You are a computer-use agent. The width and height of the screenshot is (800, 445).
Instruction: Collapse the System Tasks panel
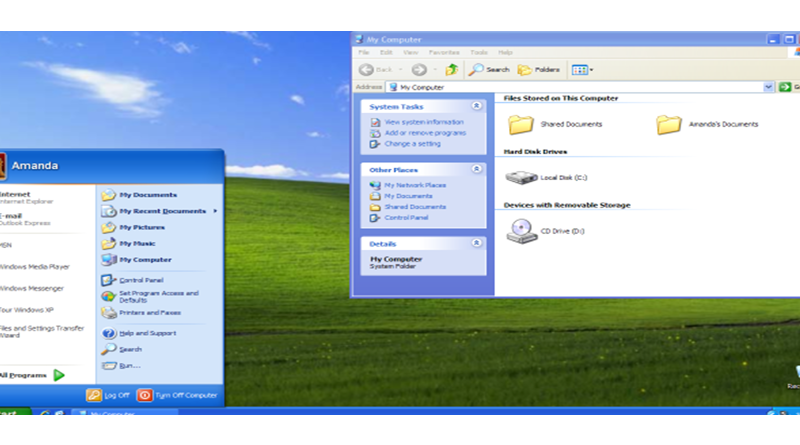tap(476, 106)
